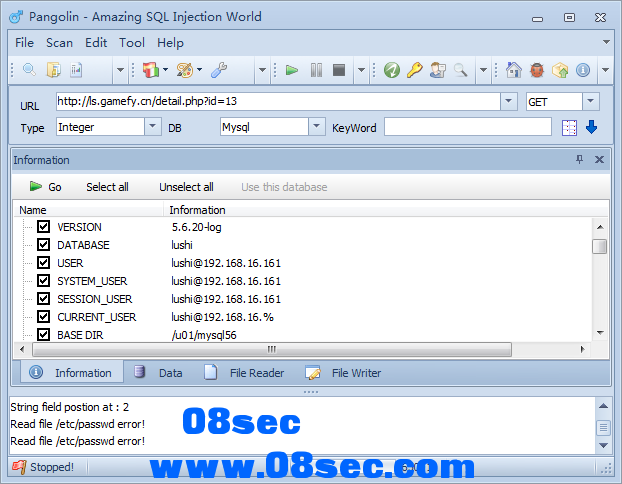Click the user accounts toolbar icon
This screenshot has width=622, height=484.
[x=438, y=70]
